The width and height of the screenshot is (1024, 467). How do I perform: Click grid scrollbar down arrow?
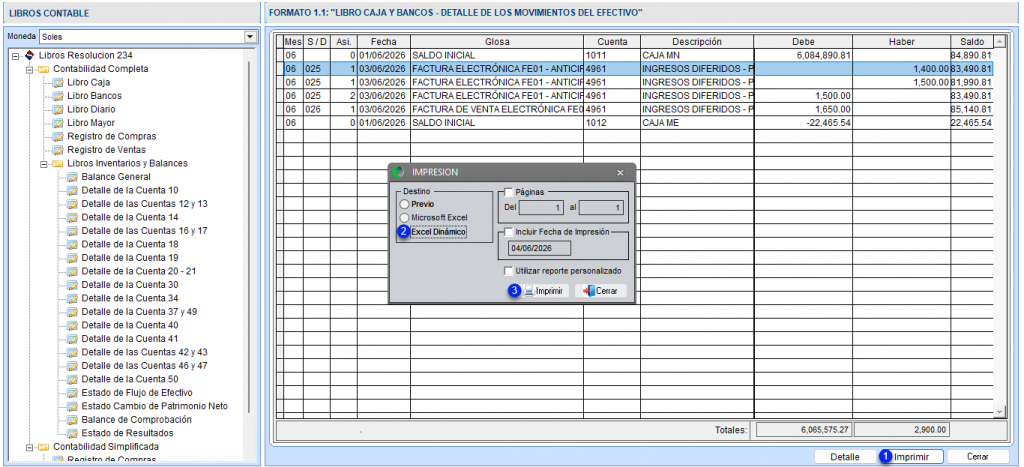[999, 411]
